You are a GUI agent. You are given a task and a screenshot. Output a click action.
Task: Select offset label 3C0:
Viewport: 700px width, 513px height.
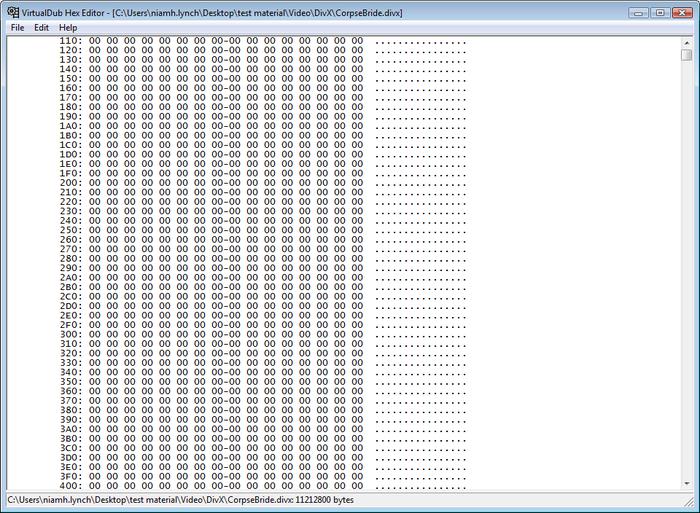[71, 448]
